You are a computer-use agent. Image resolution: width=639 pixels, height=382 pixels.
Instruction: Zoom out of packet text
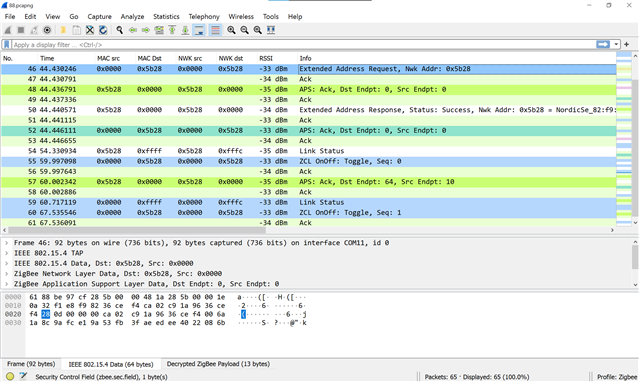(x=245, y=30)
